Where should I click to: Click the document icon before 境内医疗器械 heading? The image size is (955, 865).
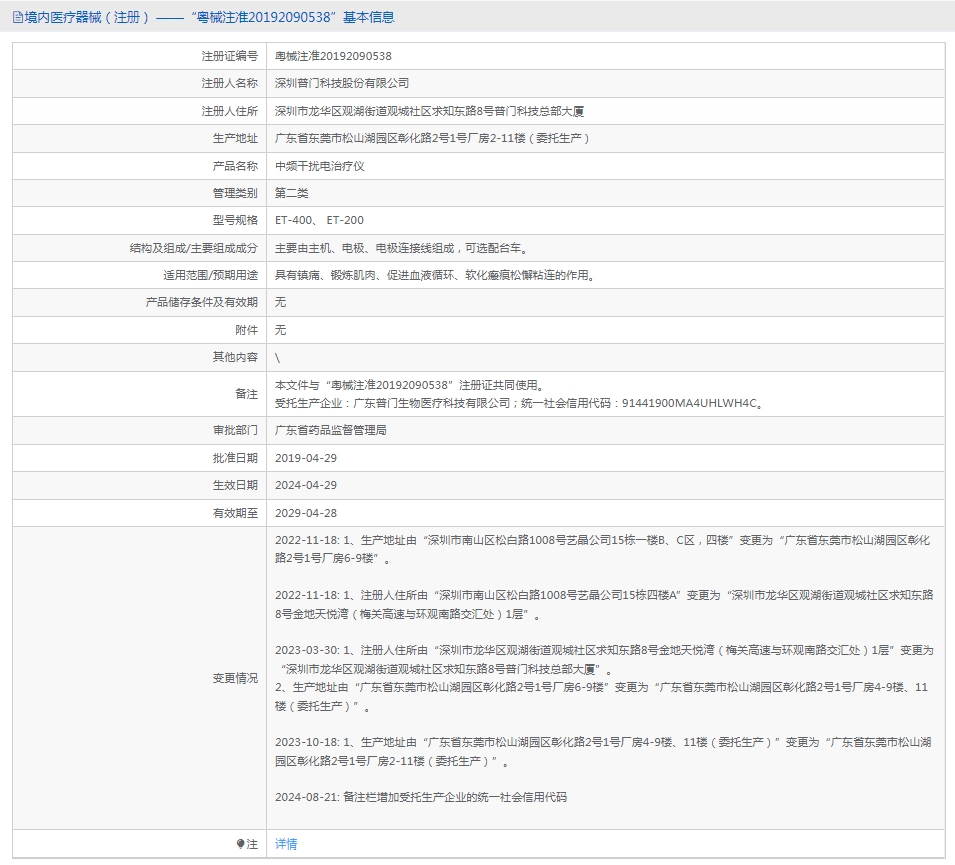click(x=18, y=17)
